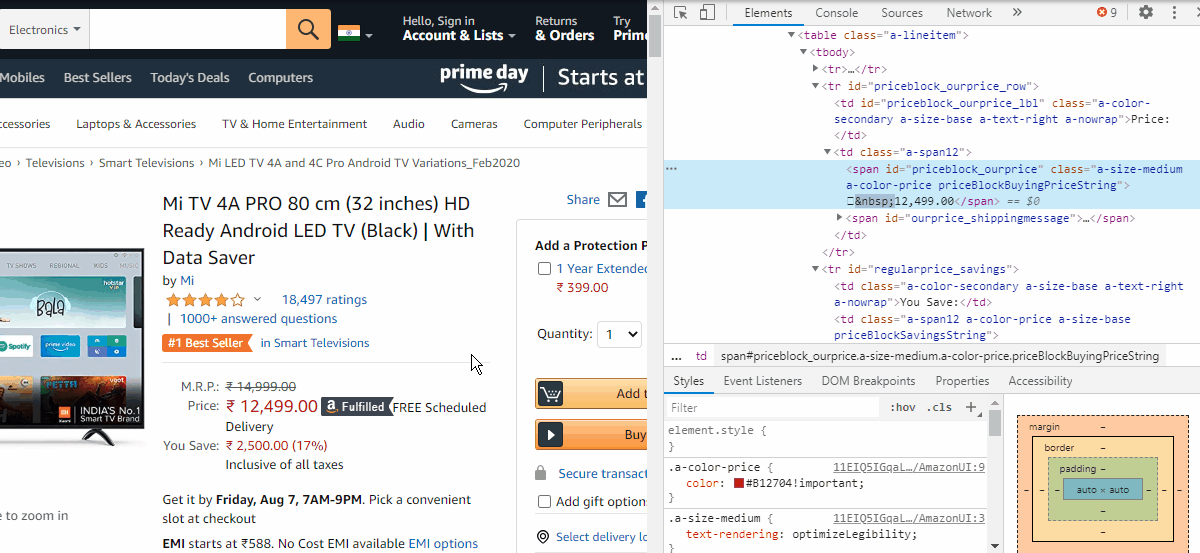The height and width of the screenshot is (553, 1200).
Task: Click the three dots beside the highlighted DOM line
Action: click(x=672, y=169)
